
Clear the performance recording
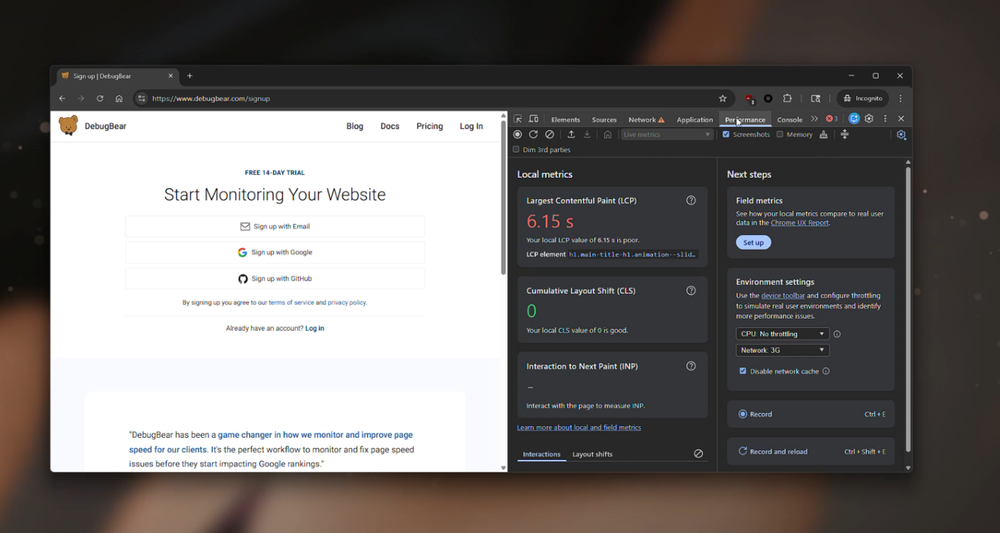coord(549,135)
